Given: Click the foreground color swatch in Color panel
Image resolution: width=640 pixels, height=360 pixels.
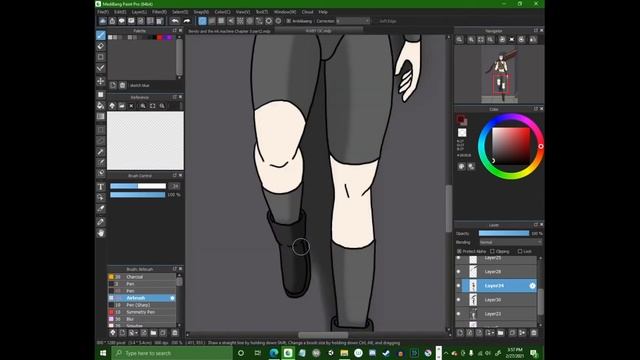Looking at the screenshot, I should (x=461, y=119).
